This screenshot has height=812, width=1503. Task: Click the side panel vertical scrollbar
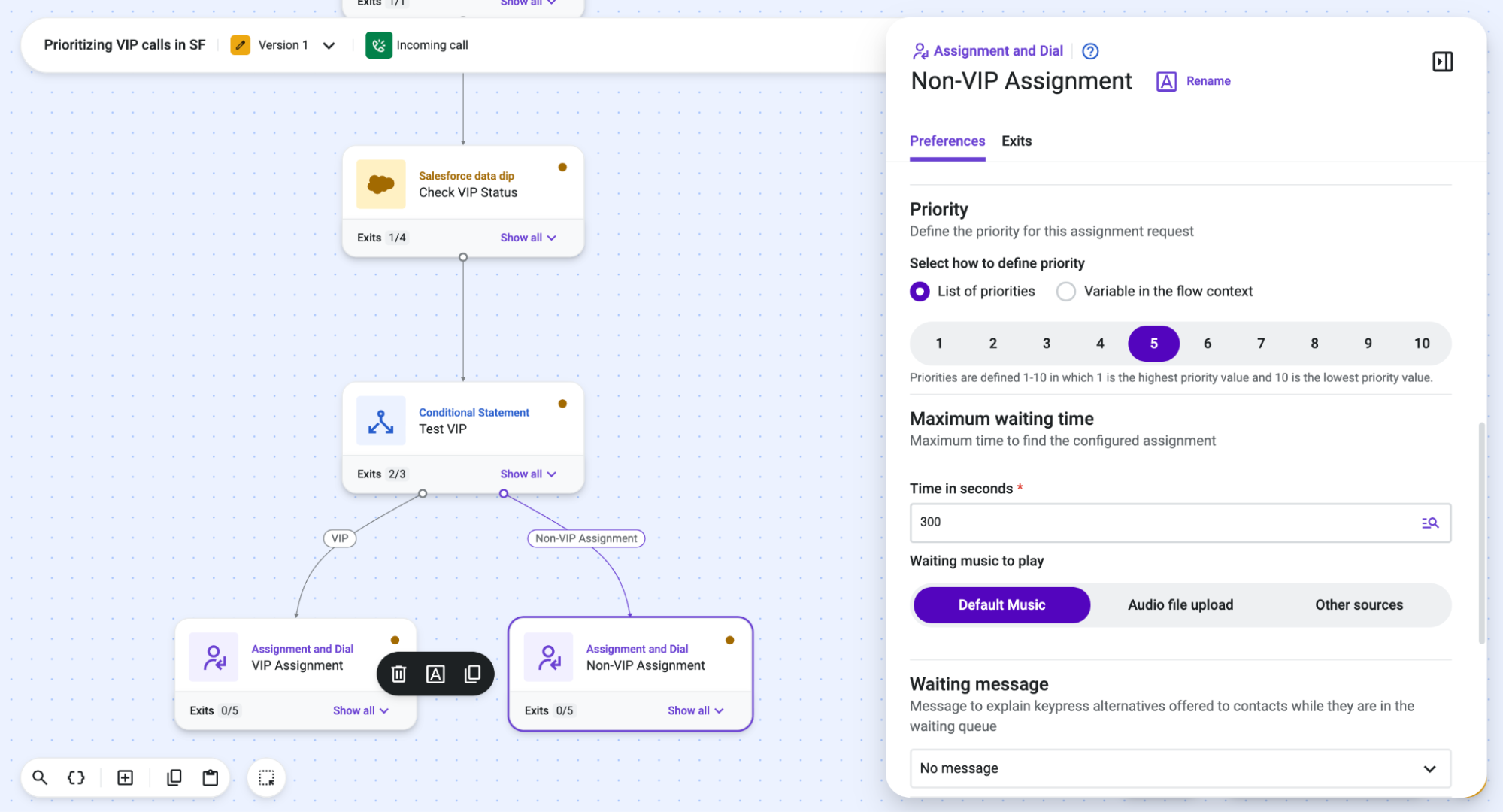[x=1481, y=533]
